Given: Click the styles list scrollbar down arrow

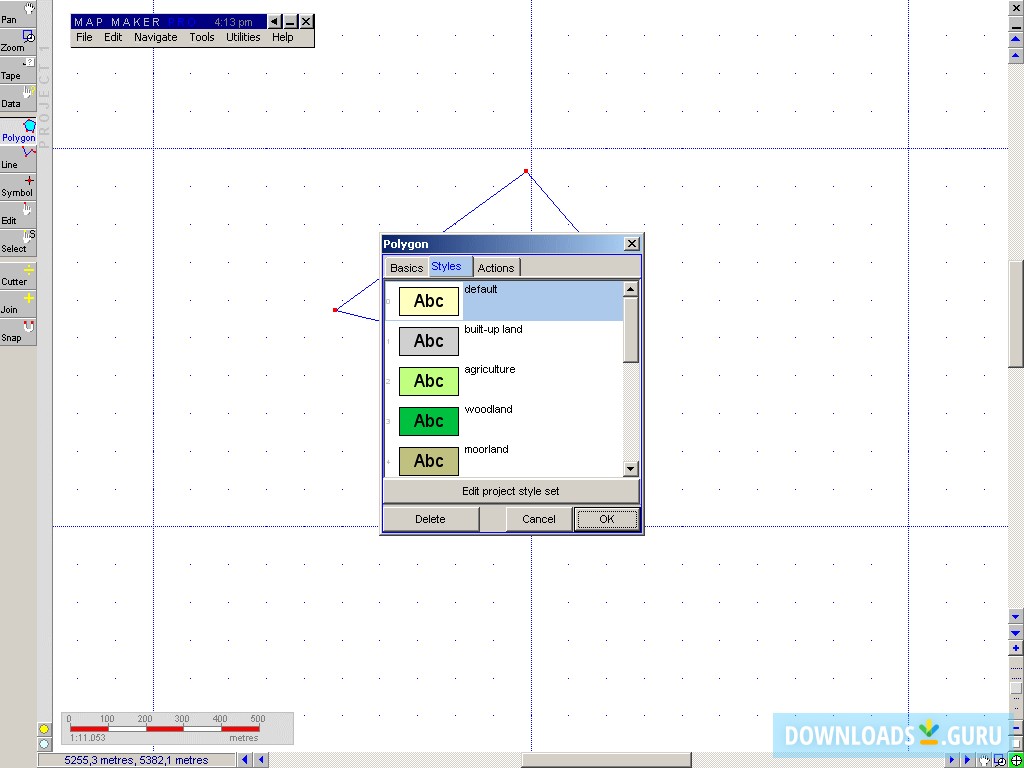Looking at the screenshot, I should pos(631,468).
